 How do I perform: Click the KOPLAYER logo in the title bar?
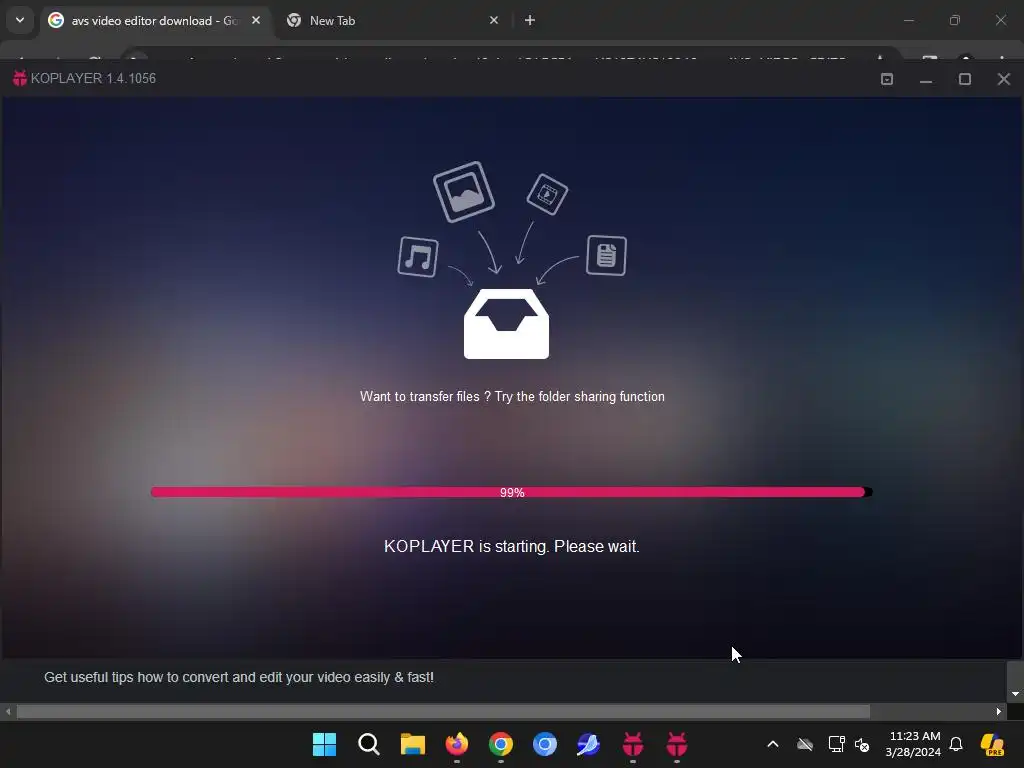tap(20, 78)
